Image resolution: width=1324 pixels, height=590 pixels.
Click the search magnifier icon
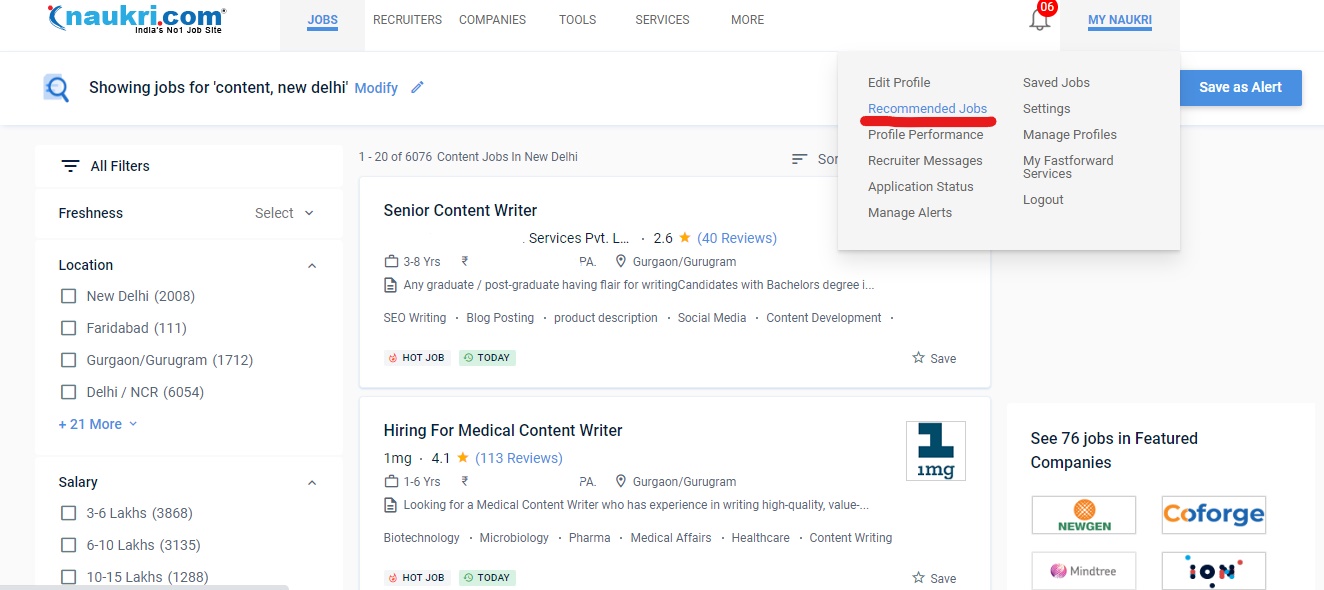point(57,88)
